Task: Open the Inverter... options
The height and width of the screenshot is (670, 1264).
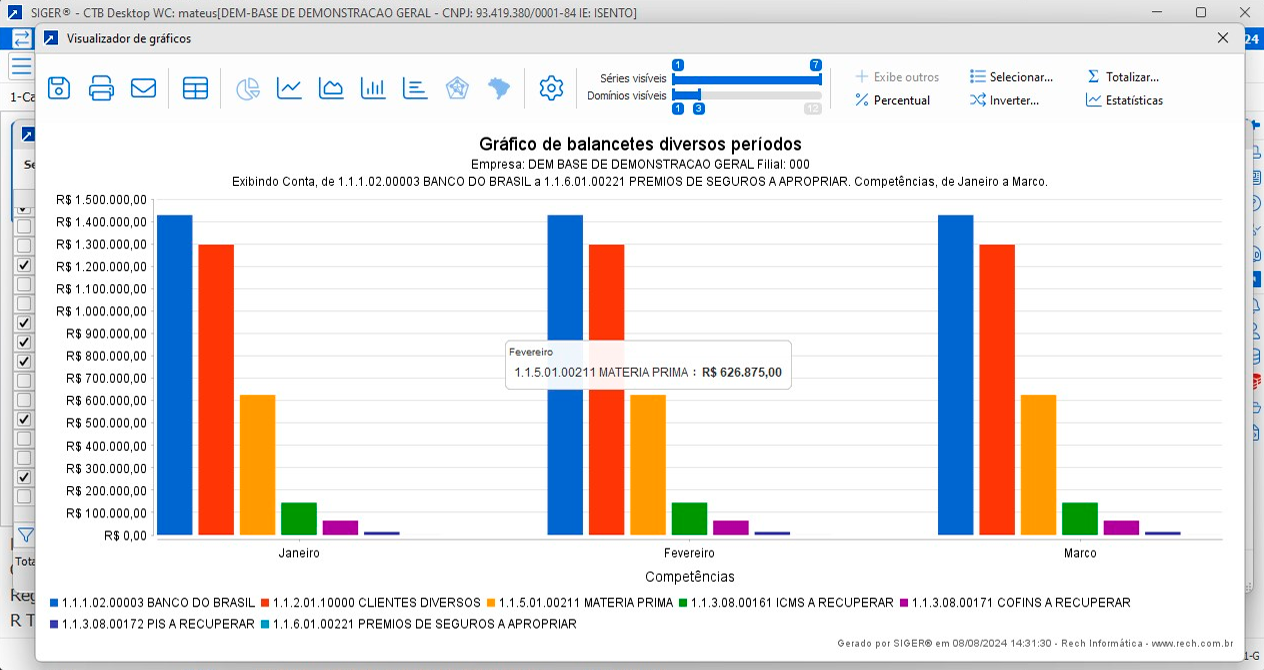Action: (1005, 100)
